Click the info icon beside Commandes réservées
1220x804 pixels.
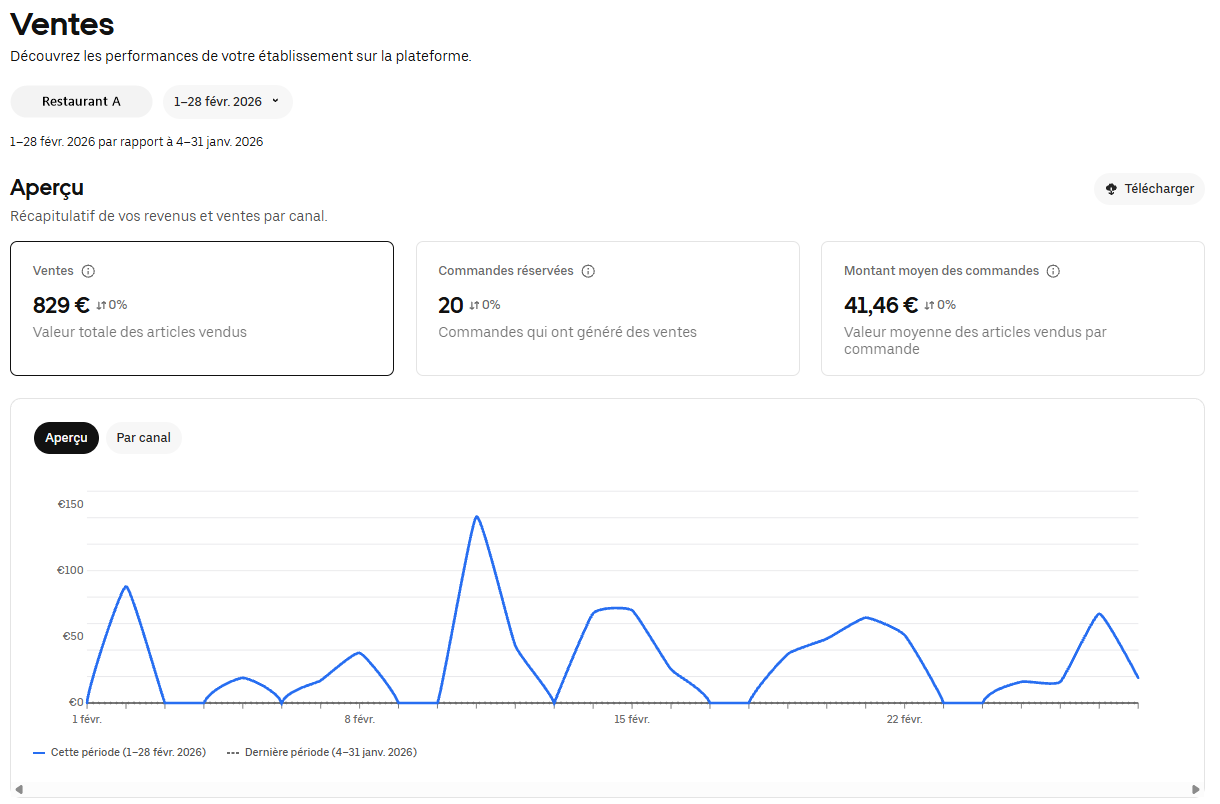(588, 271)
